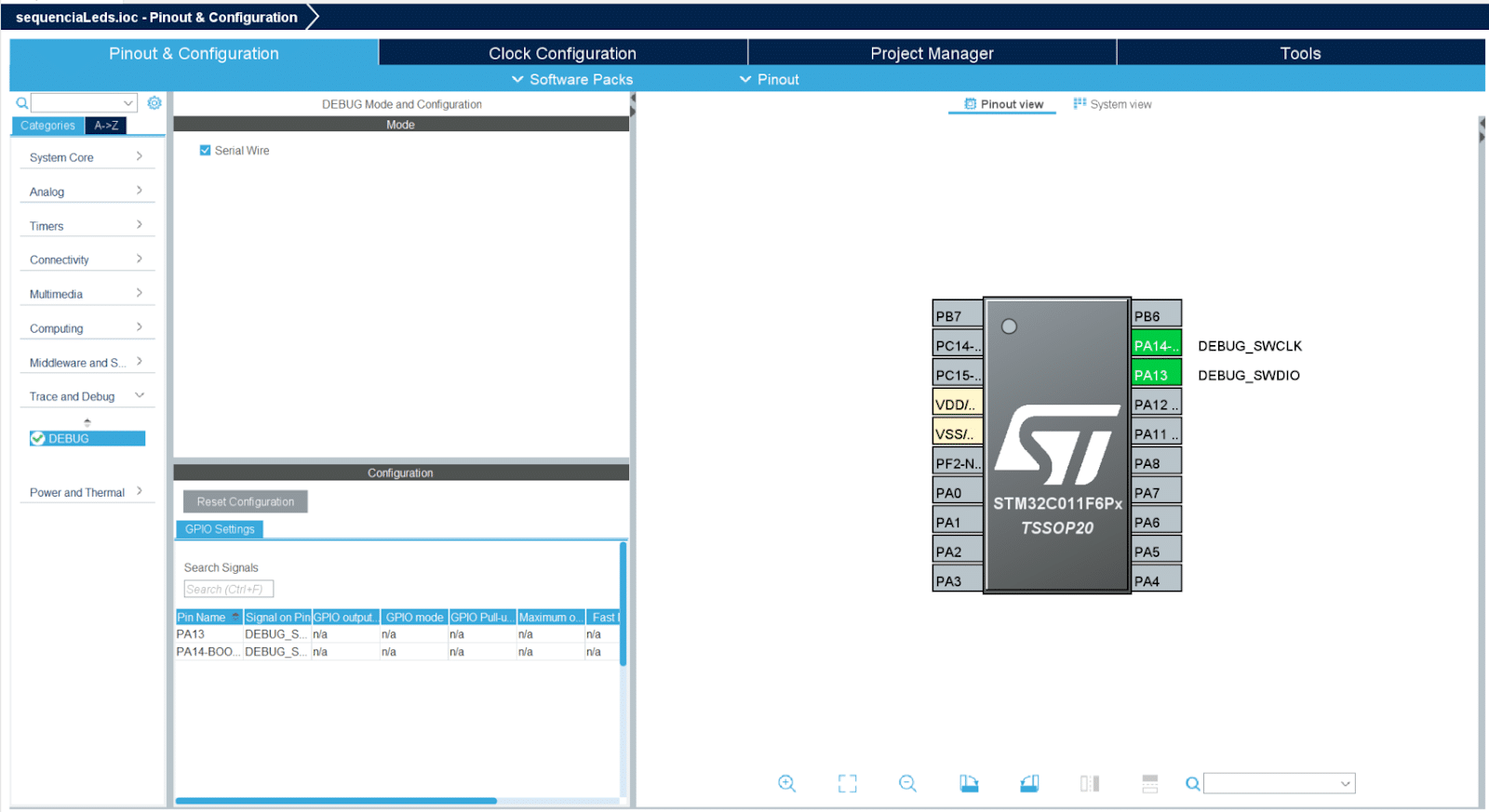Expand the System Core category

(x=86, y=157)
